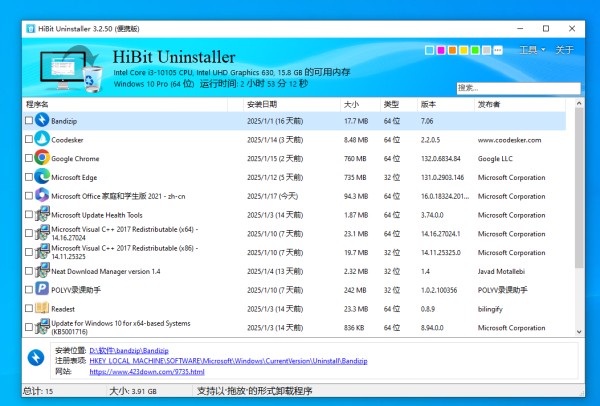Sort by 版本 column header
The image size is (600, 406).
point(445,104)
